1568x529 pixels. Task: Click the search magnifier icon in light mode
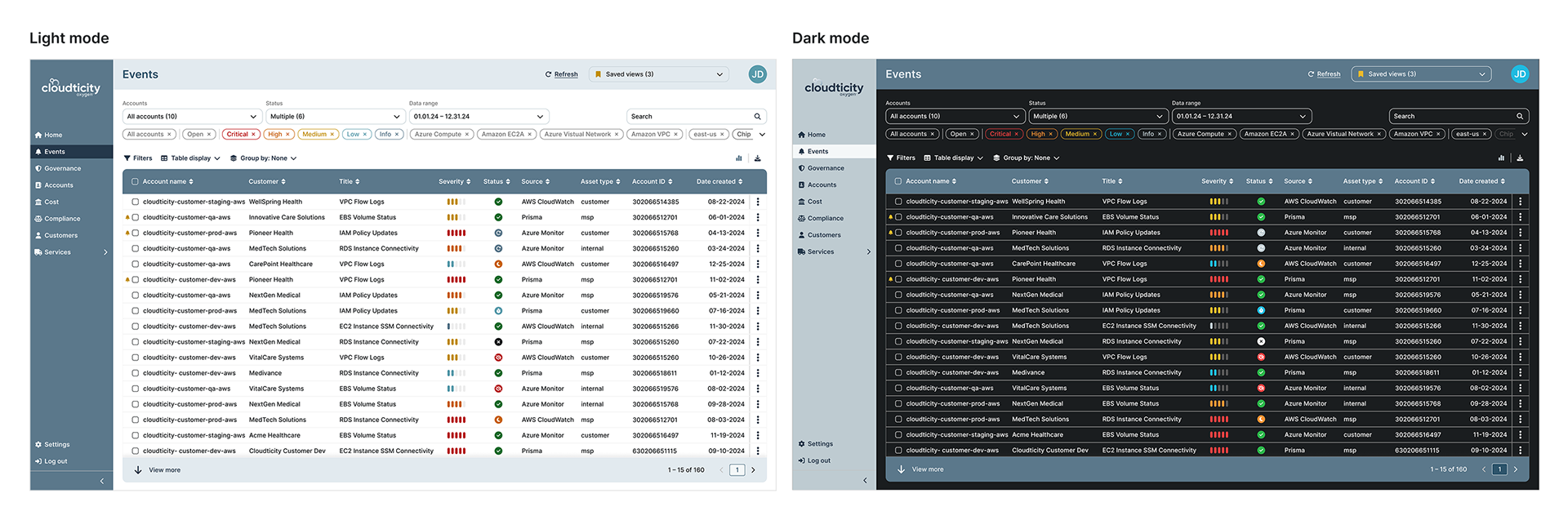(757, 117)
